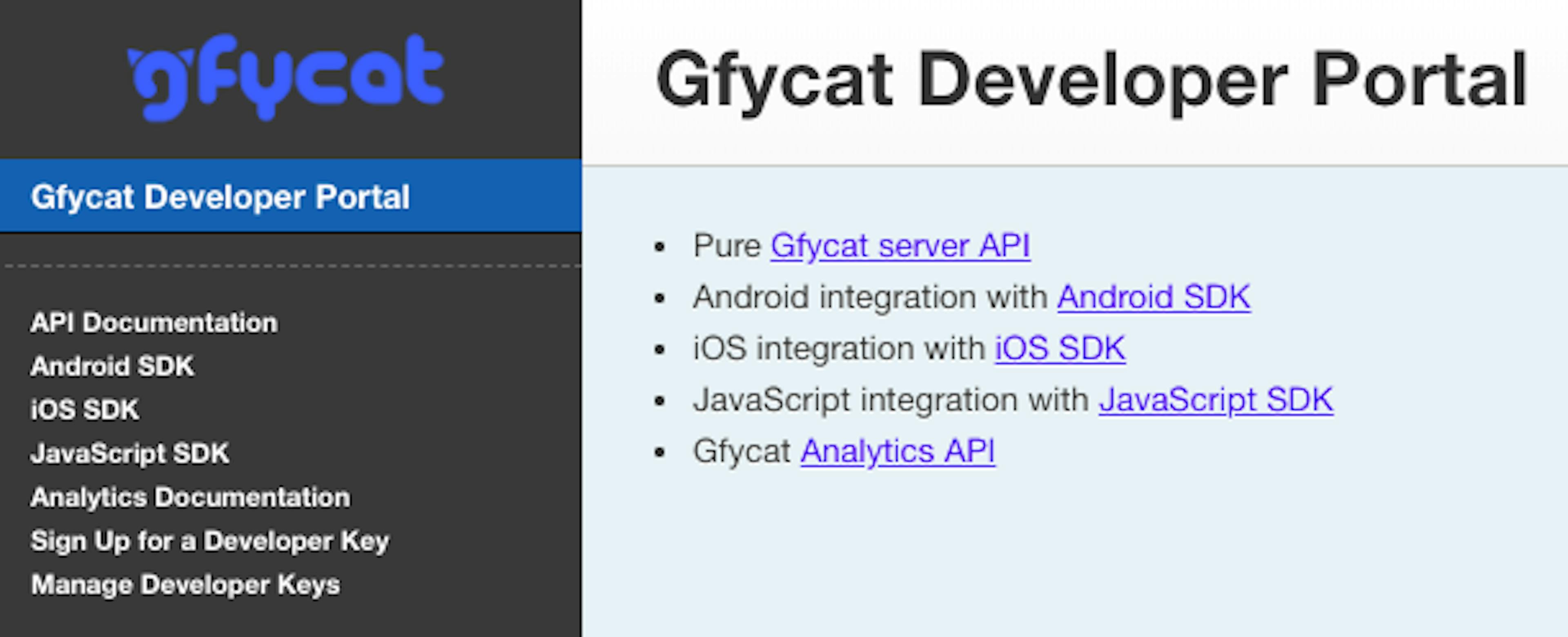The height and width of the screenshot is (637, 1568).
Task: Click the Gfycat logo
Action: tap(286, 79)
